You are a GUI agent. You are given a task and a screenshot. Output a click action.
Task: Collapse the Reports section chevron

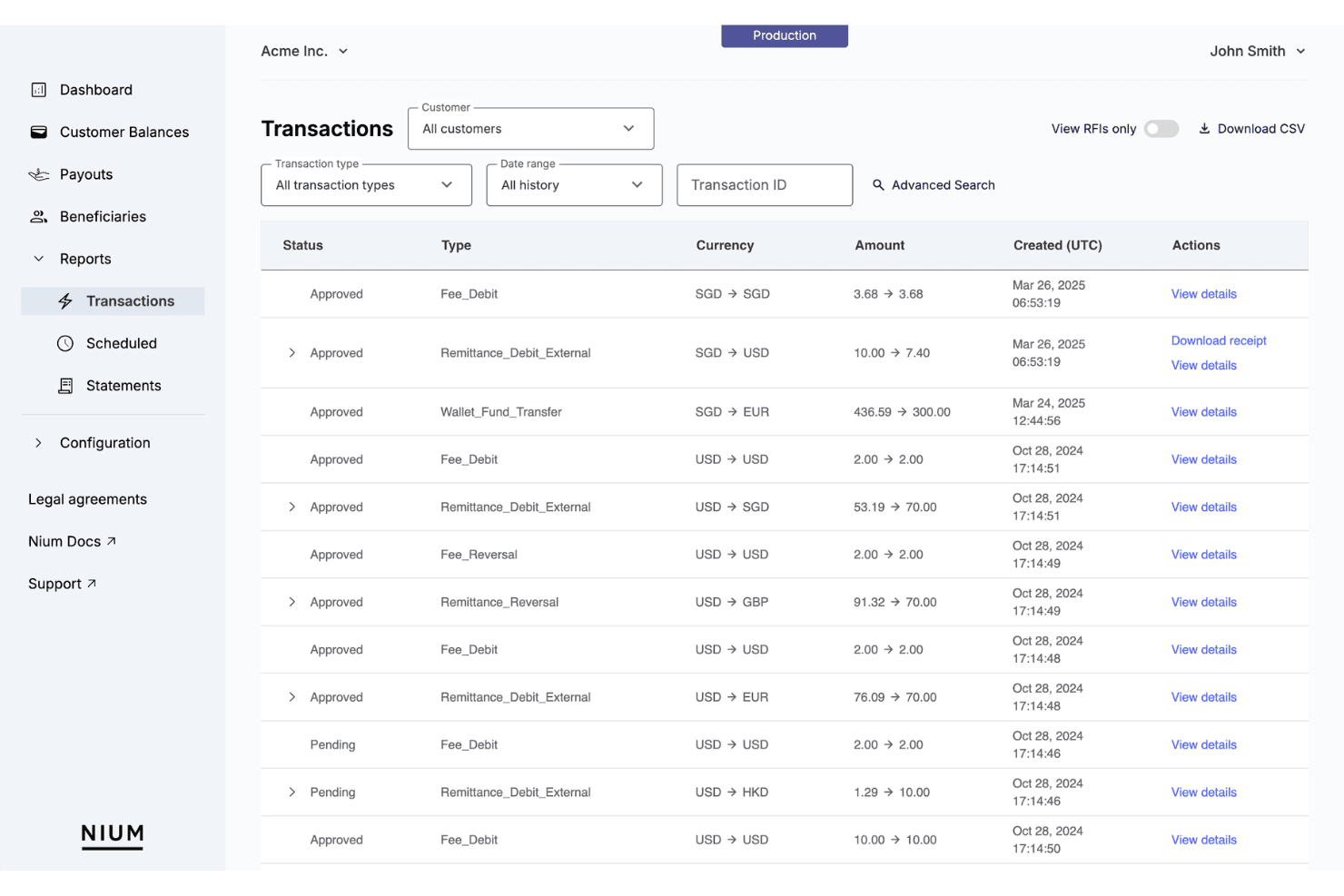point(39,259)
